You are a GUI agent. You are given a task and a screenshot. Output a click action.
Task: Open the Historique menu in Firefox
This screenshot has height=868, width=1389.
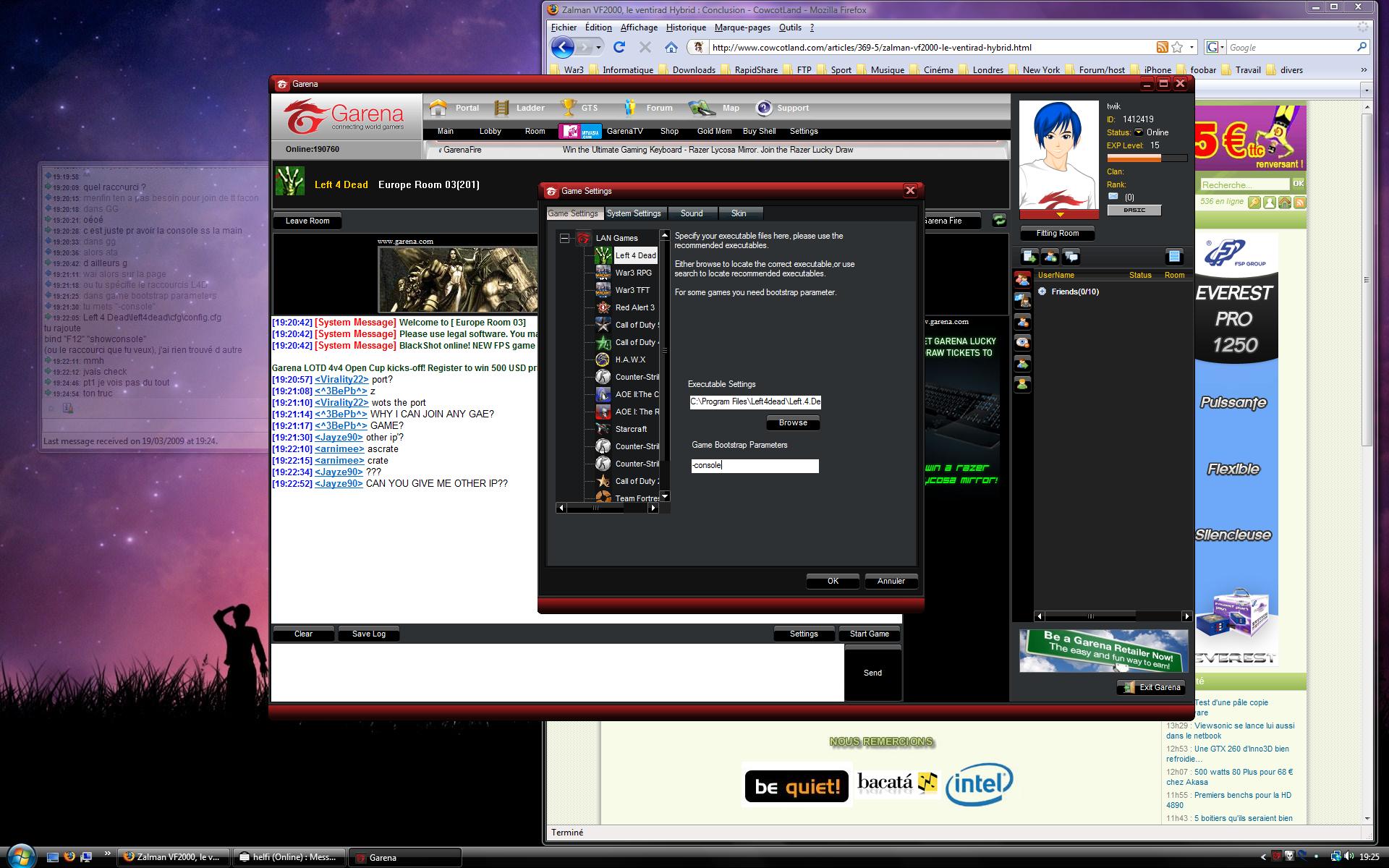pyautogui.click(x=686, y=27)
